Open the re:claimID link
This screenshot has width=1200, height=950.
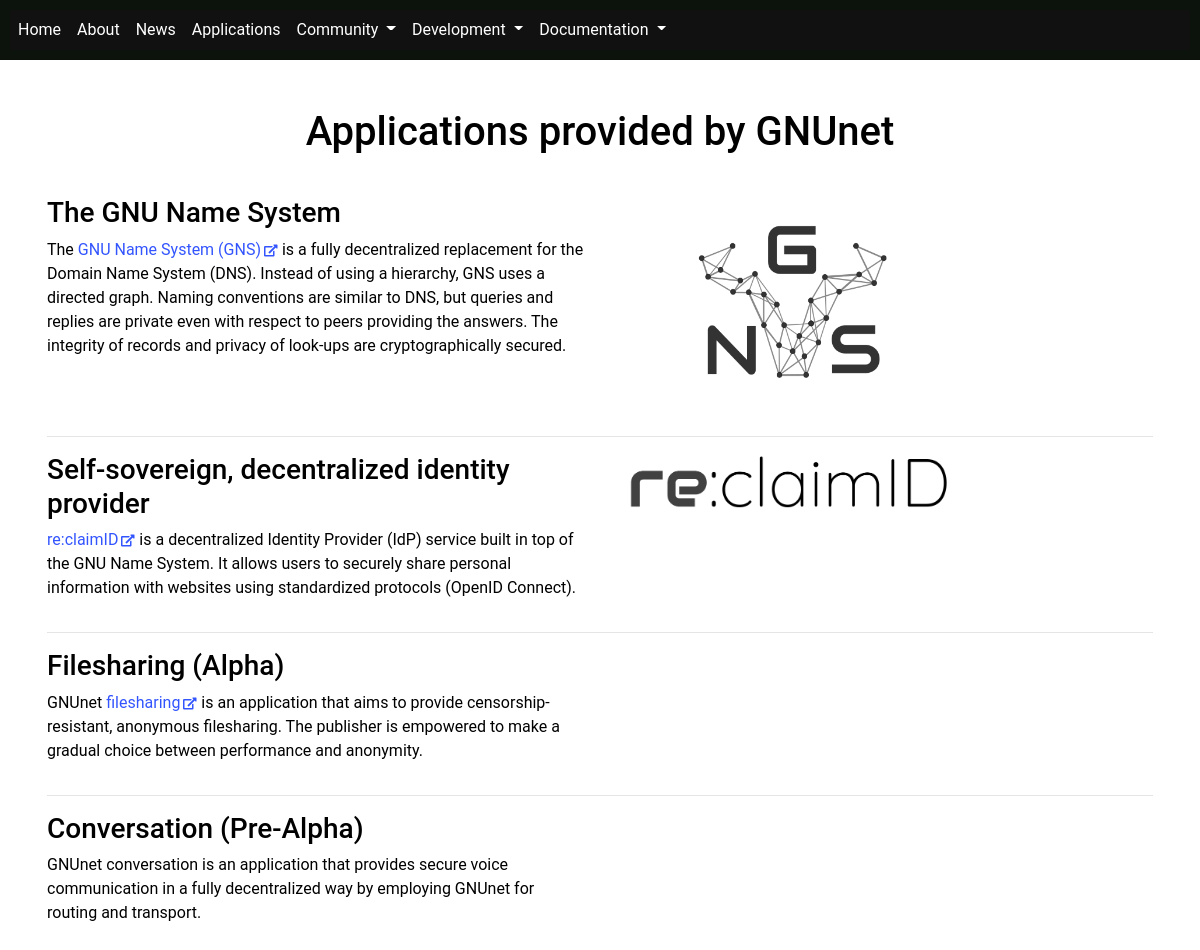click(82, 540)
